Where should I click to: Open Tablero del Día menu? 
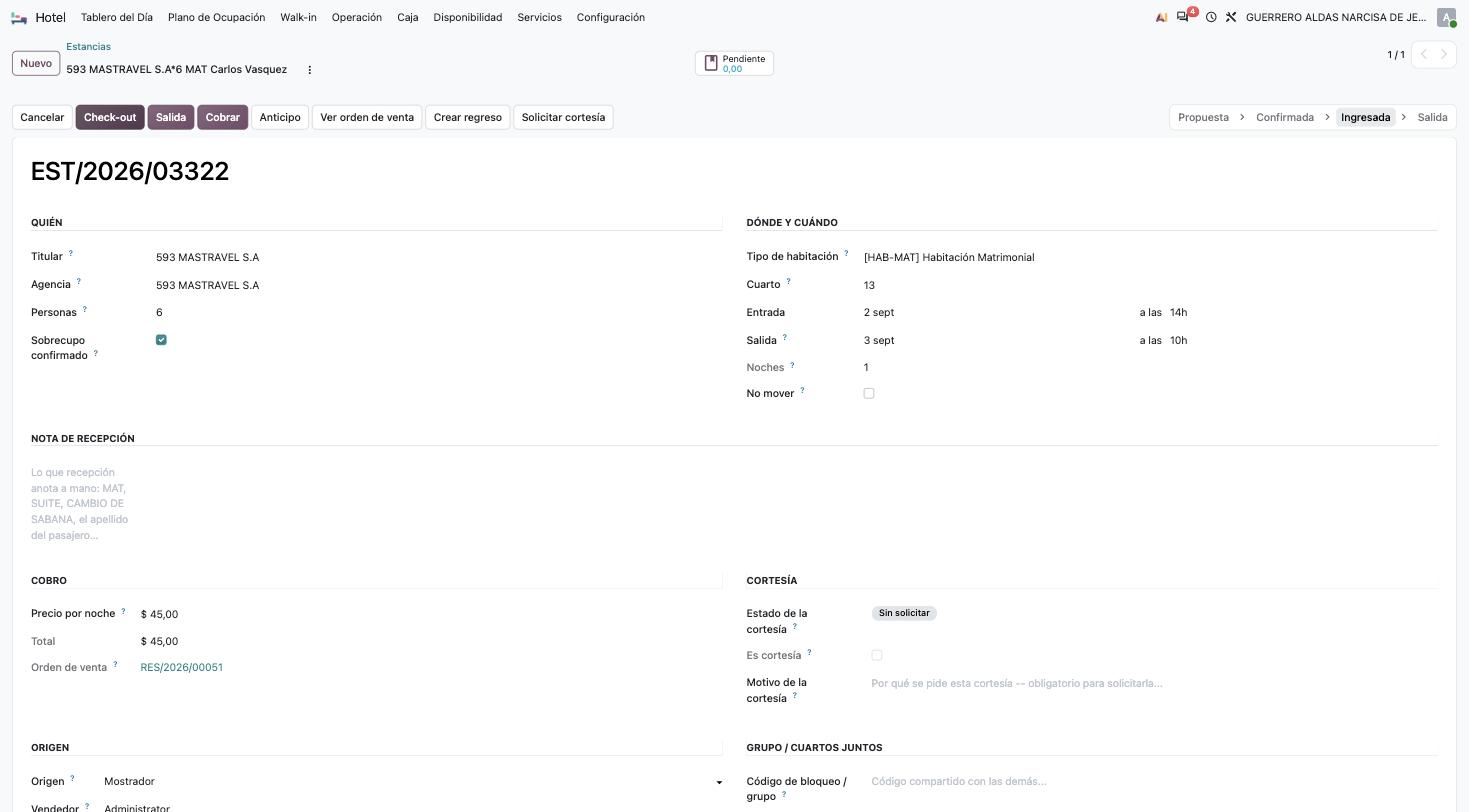117,17
